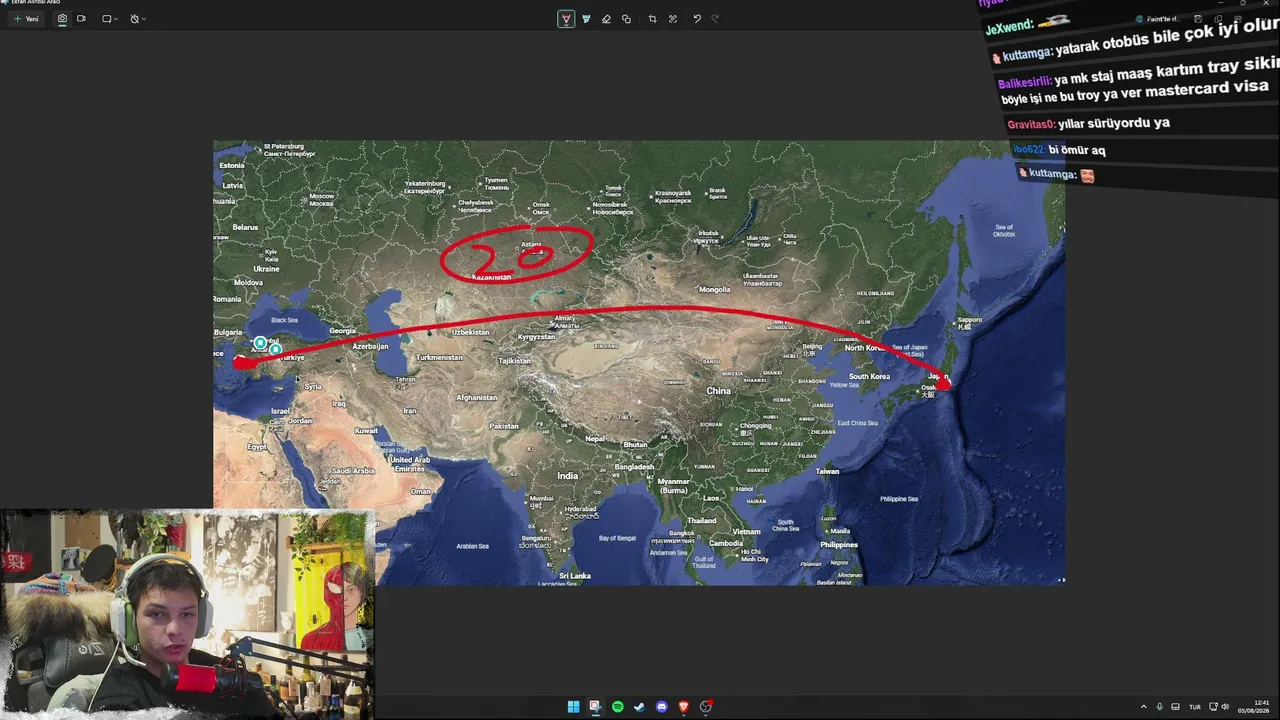The image size is (1280, 720).
Task: Undo the last drawing stroke
Action: pyautogui.click(x=697, y=19)
